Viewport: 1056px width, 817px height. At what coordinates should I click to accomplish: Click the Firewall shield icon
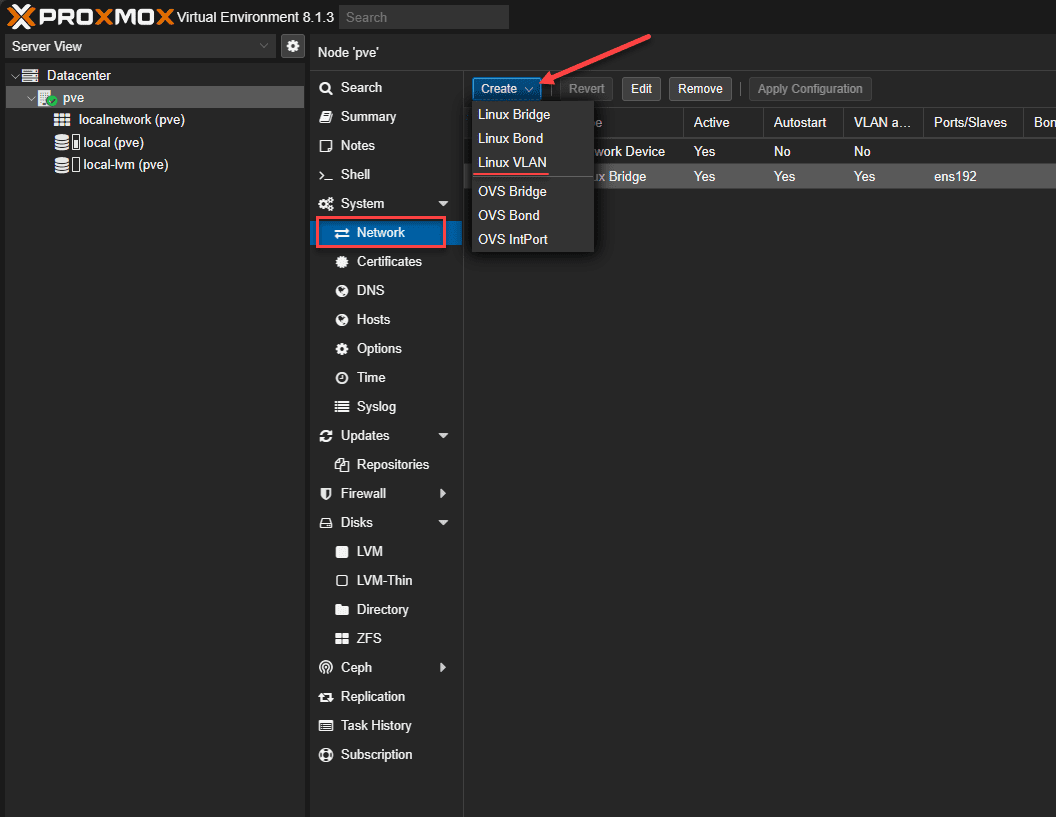326,494
